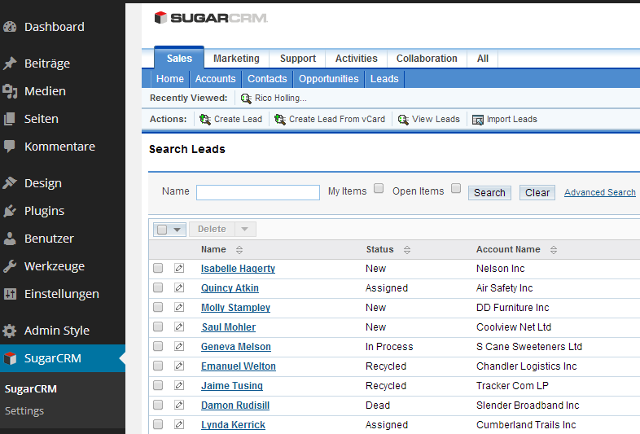Select the Quincy Atkin row checkbox

pos(158,288)
